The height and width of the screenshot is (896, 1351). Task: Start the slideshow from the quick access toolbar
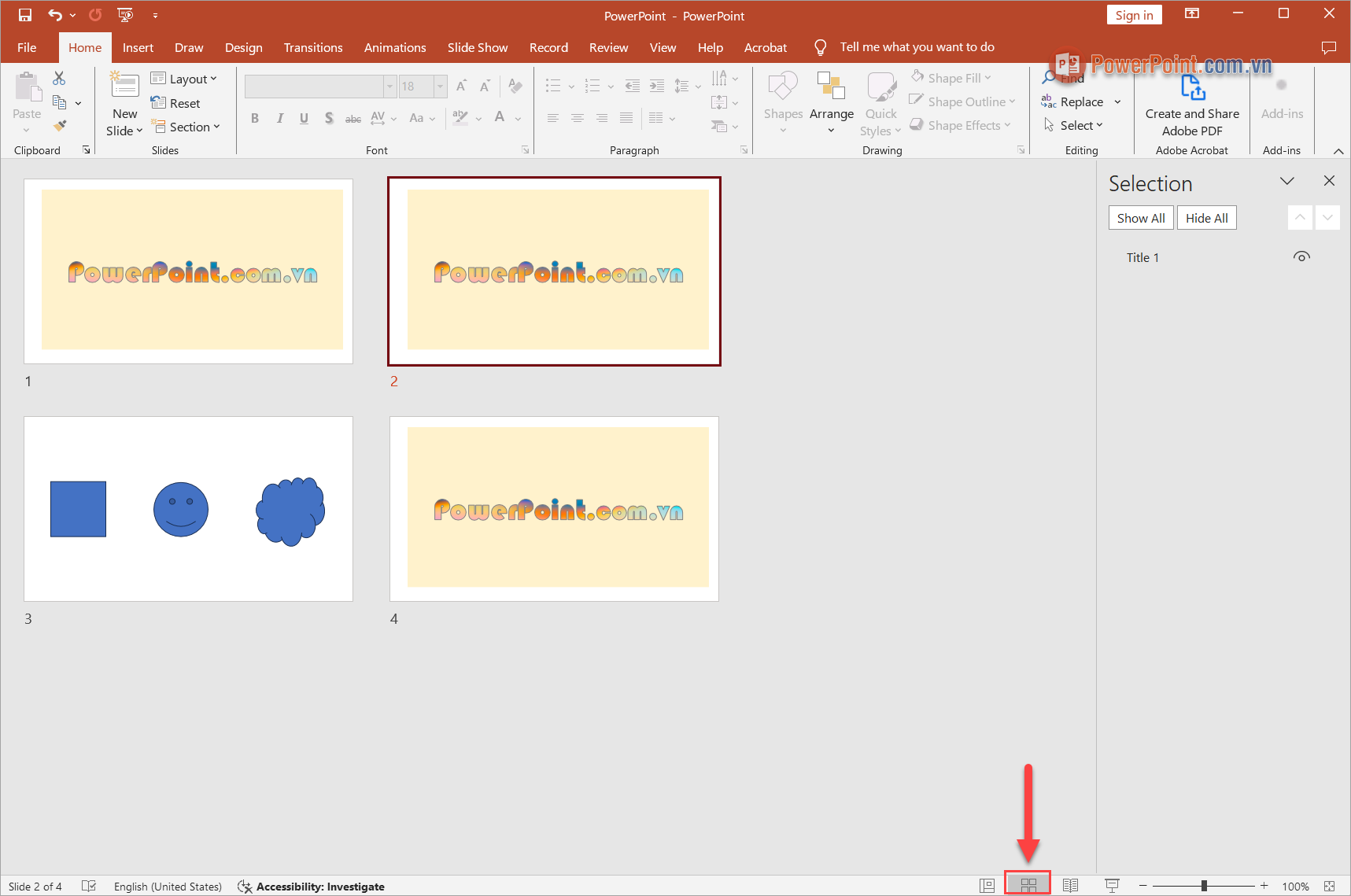click(x=125, y=15)
